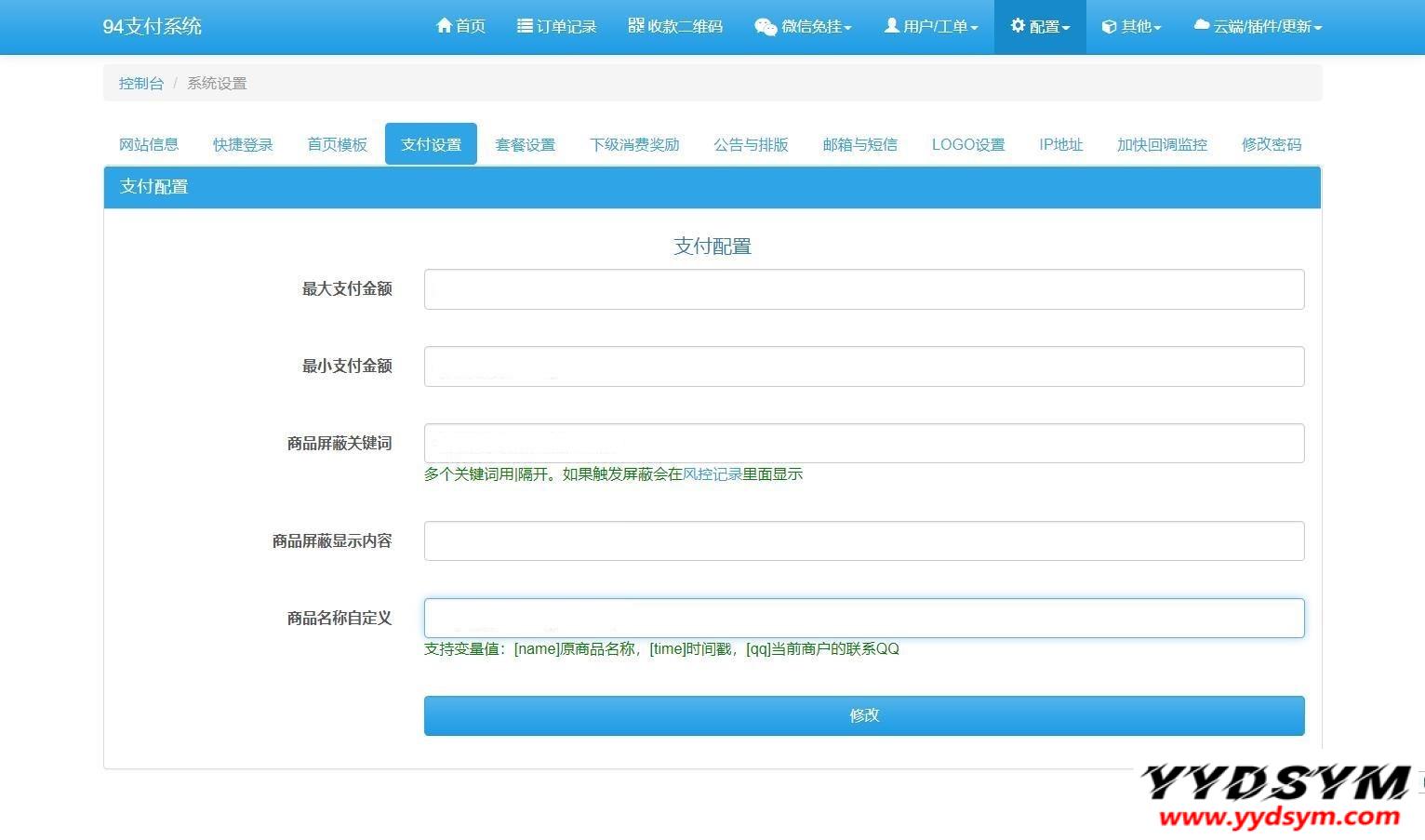Click the 控制台 breadcrumb link
The image size is (1425, 840).
click(140, 83)
